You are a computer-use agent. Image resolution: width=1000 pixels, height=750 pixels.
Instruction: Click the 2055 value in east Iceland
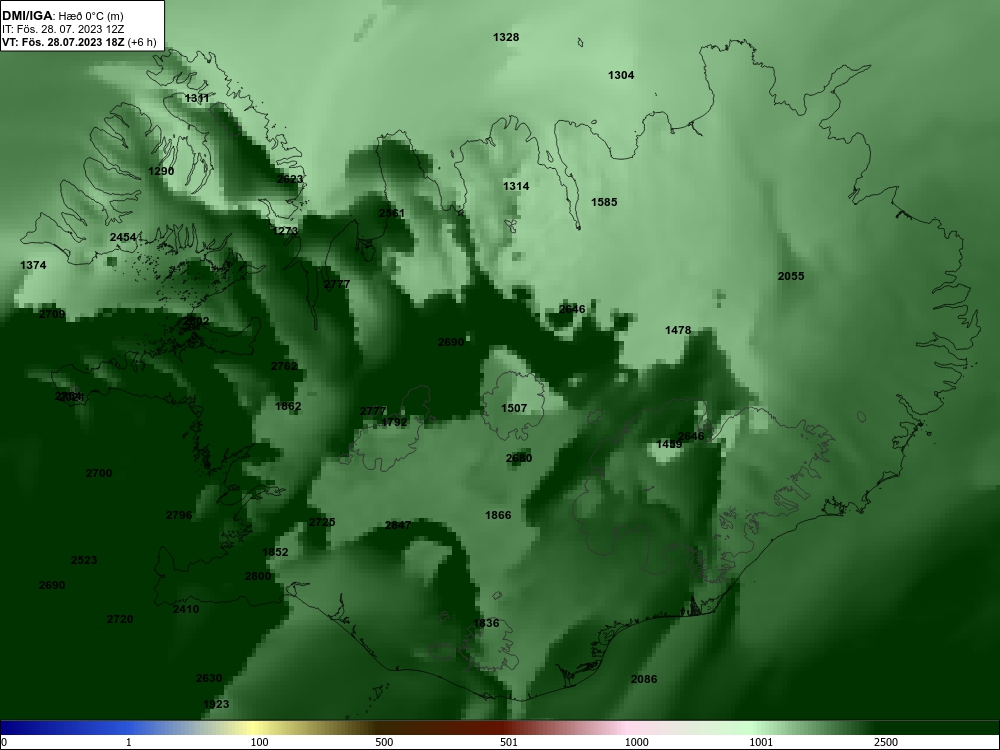coord(791,276)
